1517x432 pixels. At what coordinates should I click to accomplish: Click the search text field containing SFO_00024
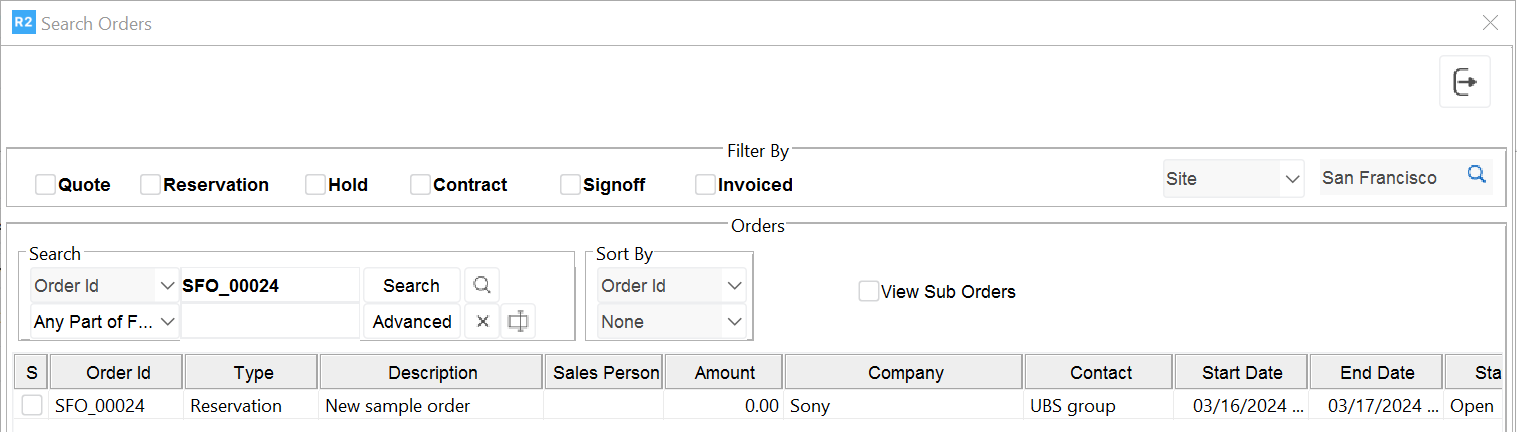coord(269,286)
